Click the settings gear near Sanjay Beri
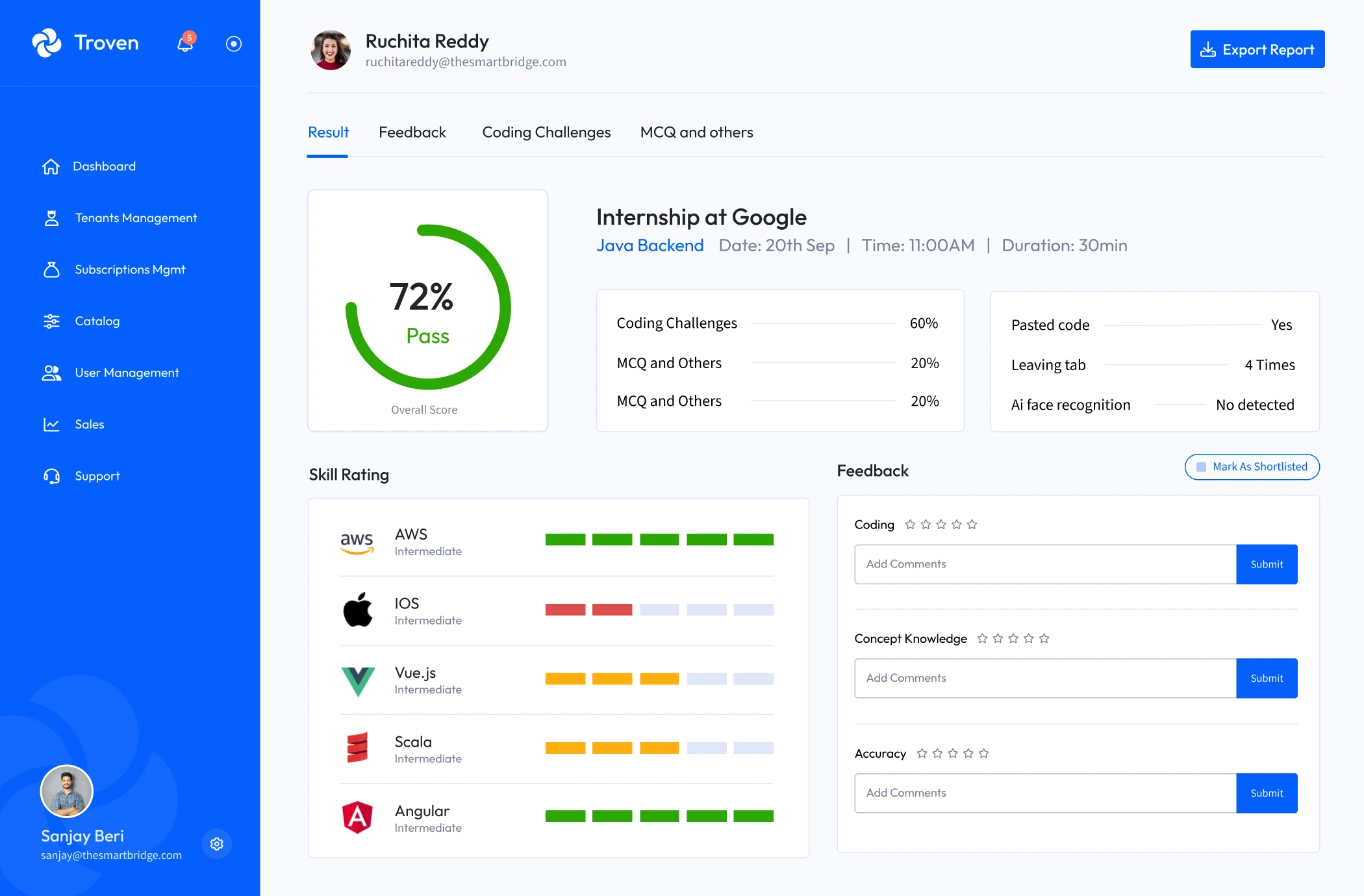 click(x=217, y=843)
